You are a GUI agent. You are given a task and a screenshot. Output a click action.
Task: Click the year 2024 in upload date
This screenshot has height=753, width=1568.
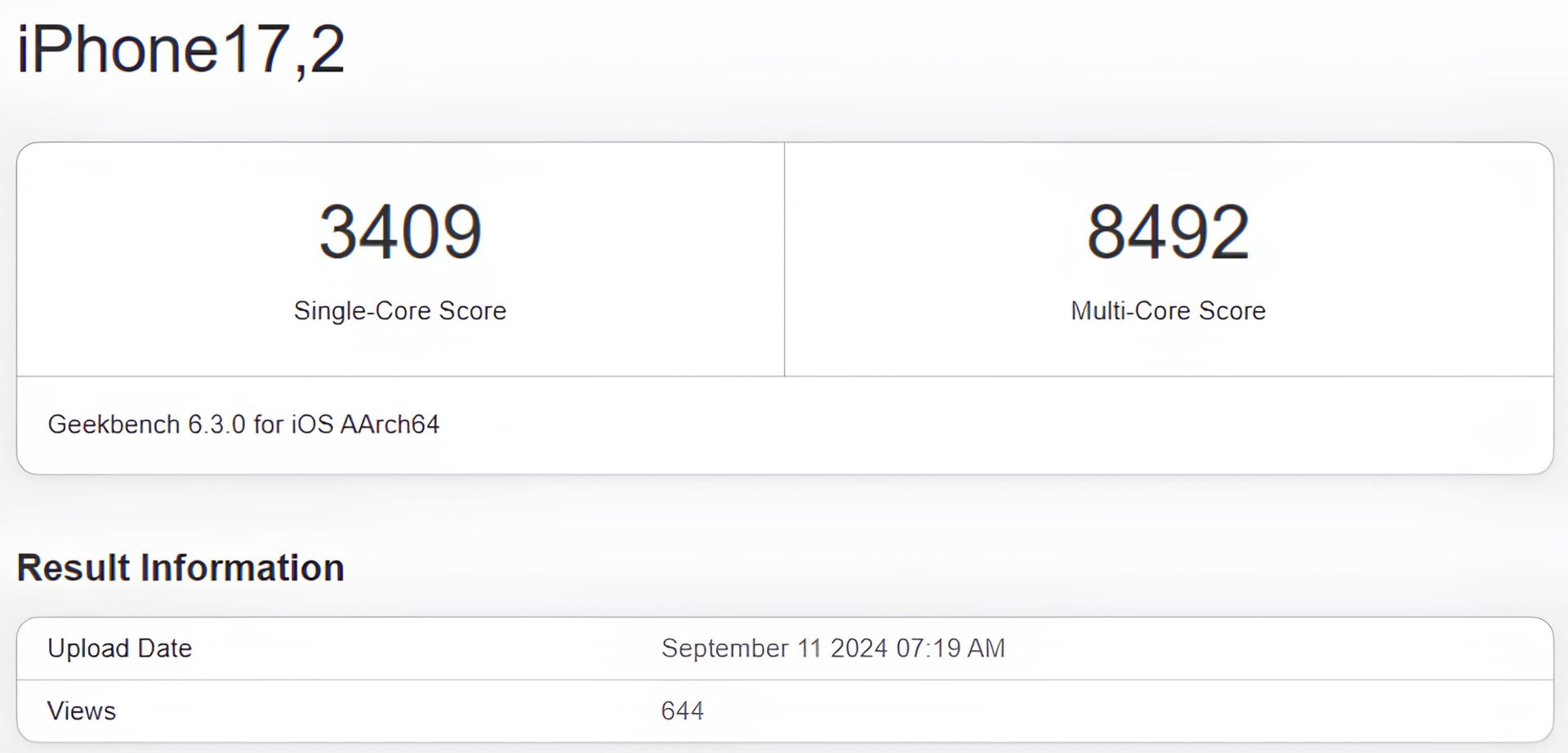(x=858, y=648)
